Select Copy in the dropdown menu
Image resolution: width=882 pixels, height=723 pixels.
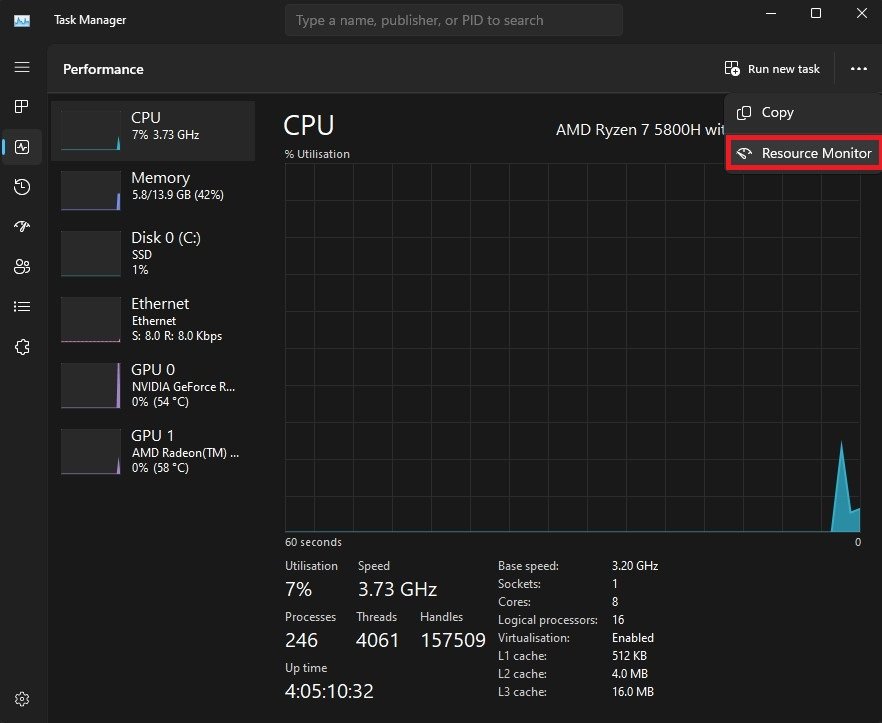[777, 113]
